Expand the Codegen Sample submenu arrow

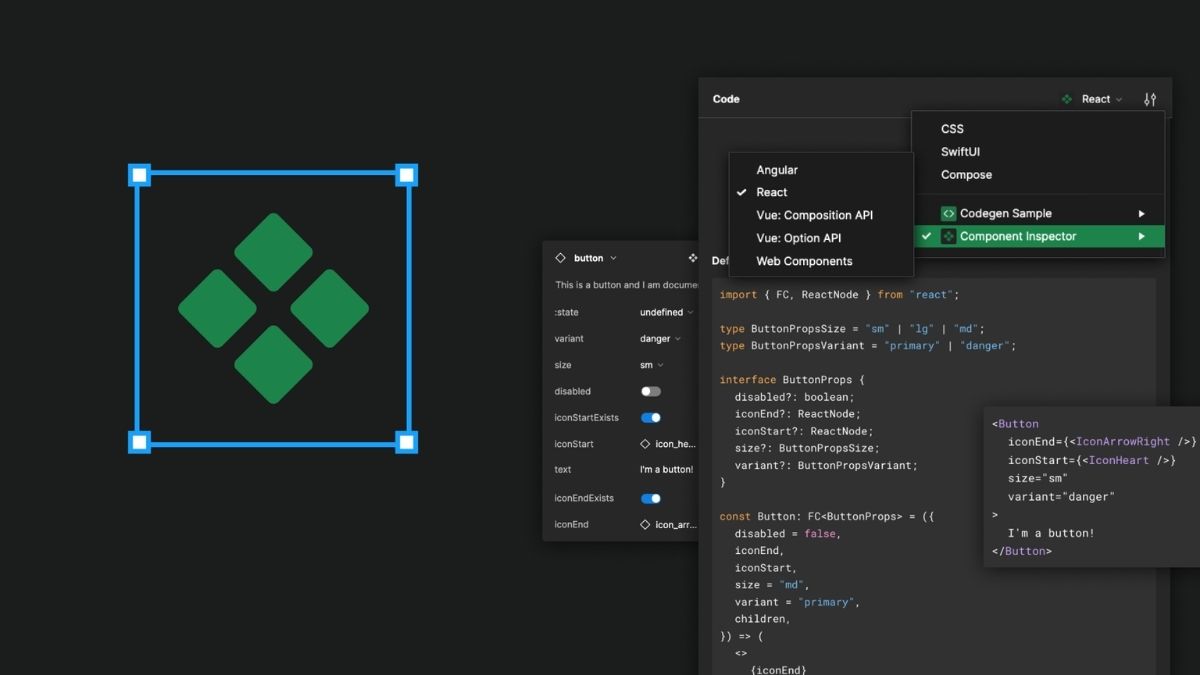1141,213
